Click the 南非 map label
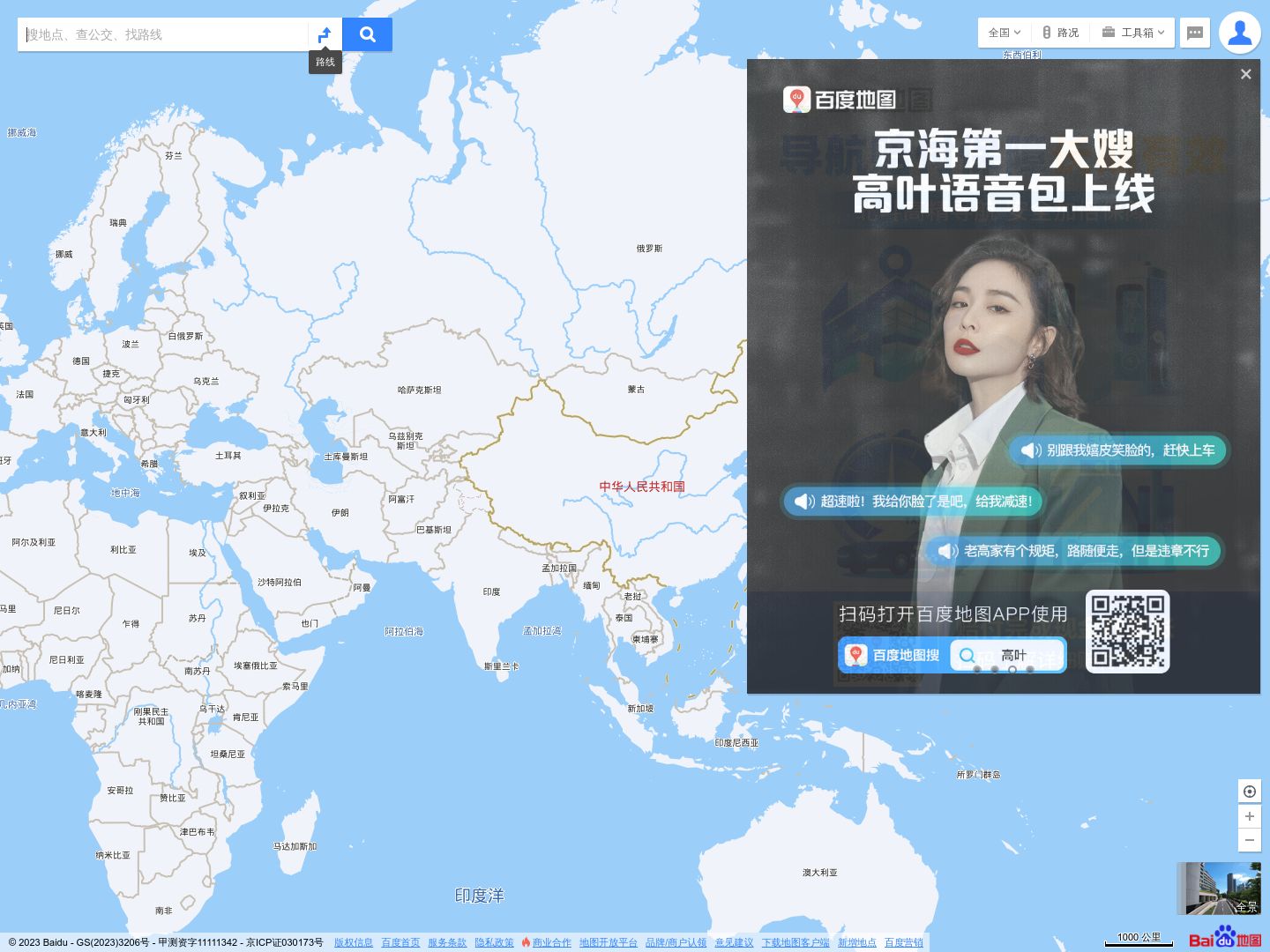Screen dimensions: 1270x952 164,911
